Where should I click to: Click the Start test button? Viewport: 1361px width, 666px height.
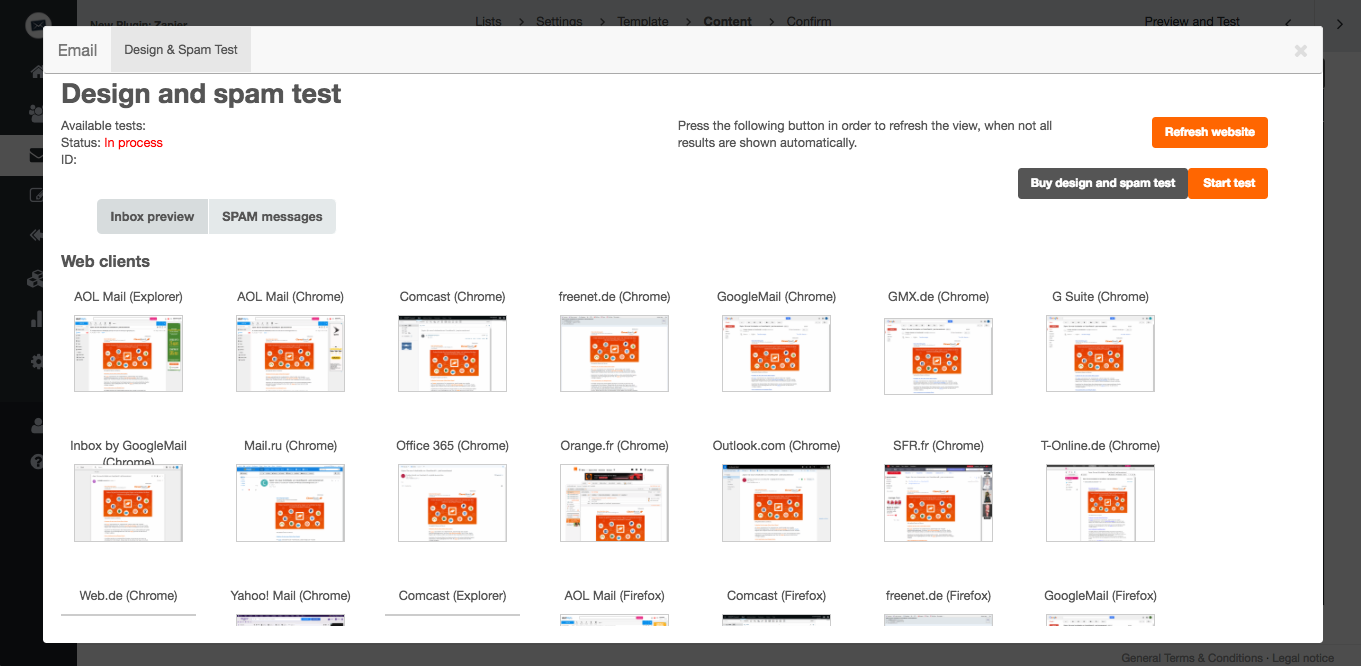point(1229,183)
